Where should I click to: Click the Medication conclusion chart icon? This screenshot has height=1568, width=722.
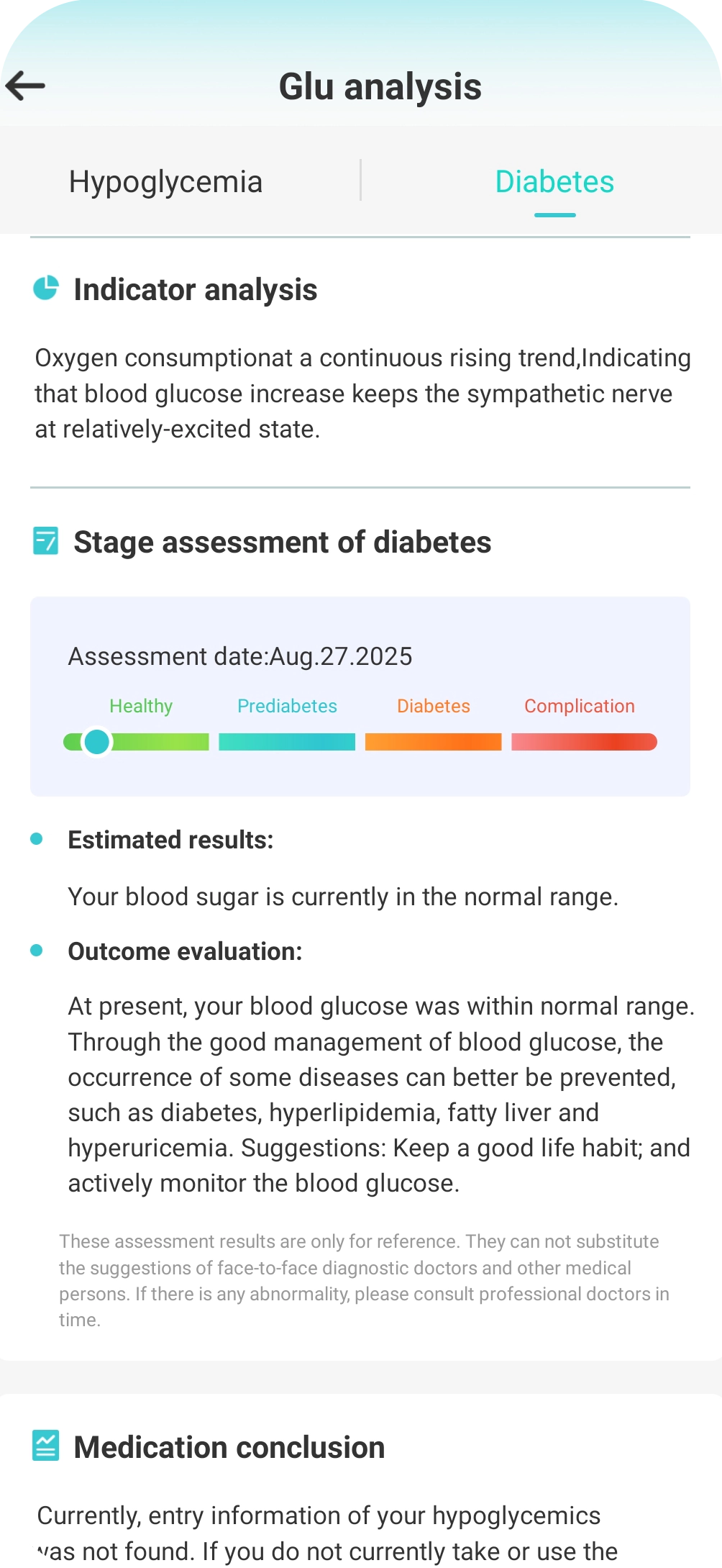coord(46,1446)
